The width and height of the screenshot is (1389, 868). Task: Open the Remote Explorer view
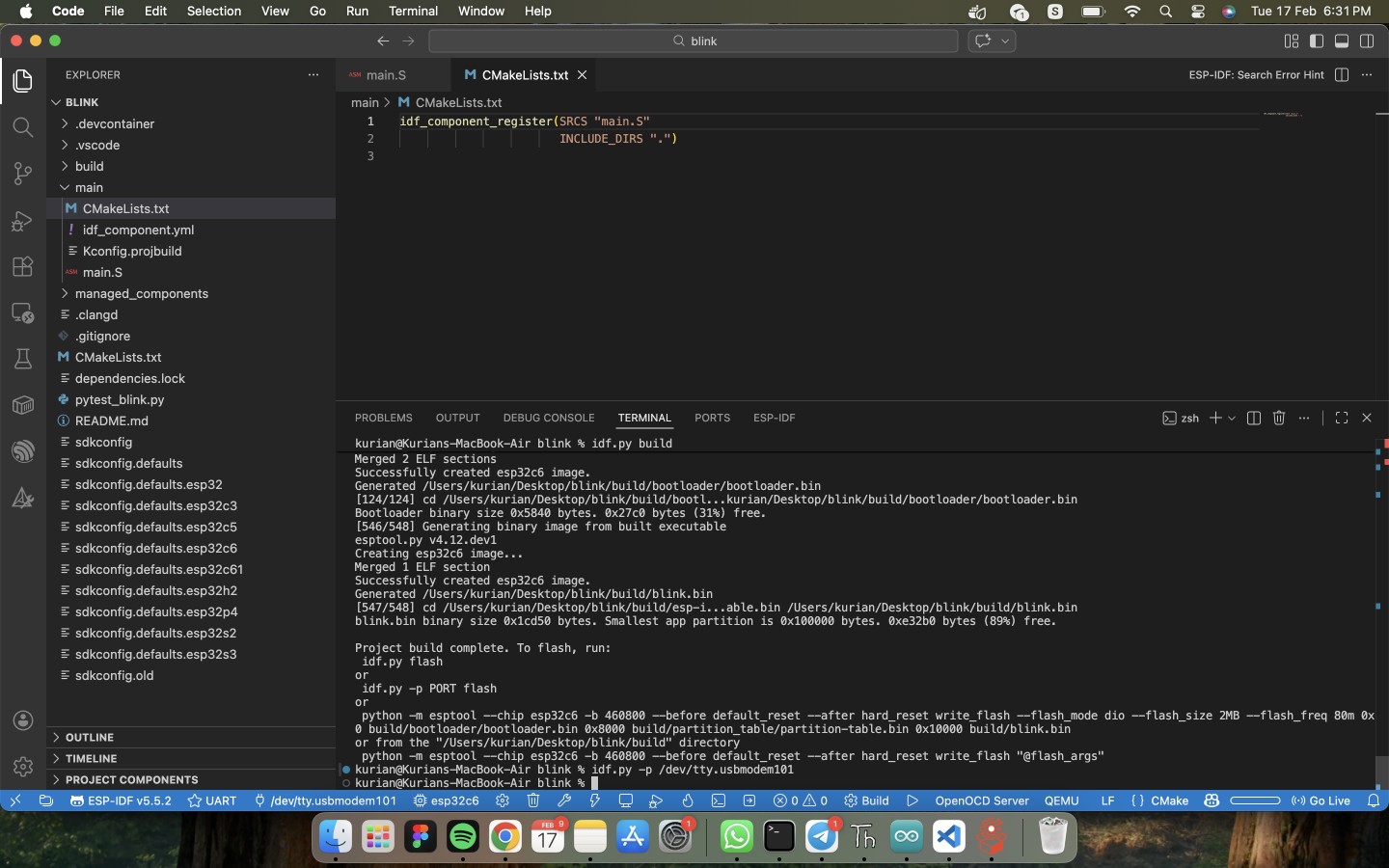pyautogui.click(x=23, y=313)
